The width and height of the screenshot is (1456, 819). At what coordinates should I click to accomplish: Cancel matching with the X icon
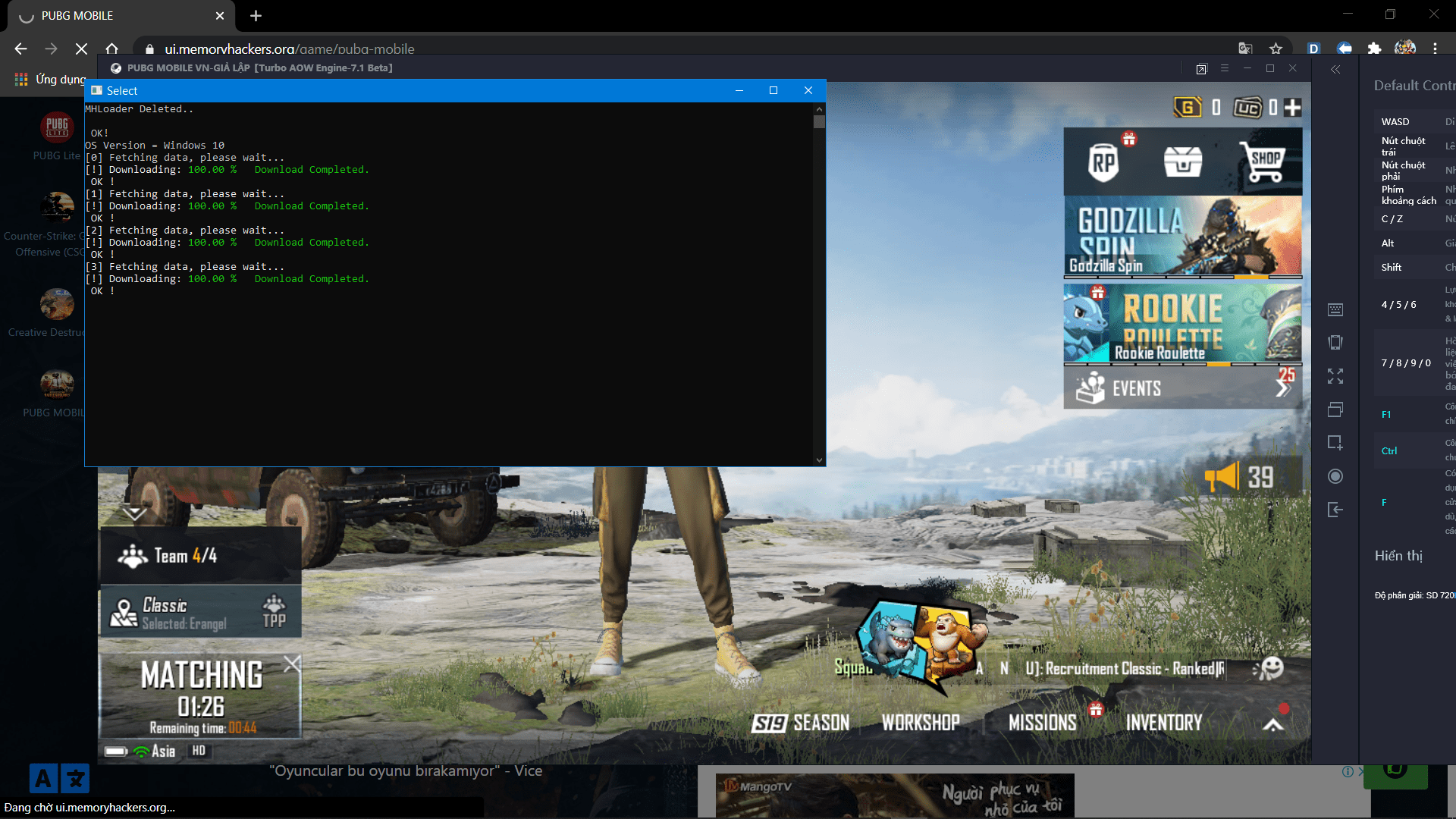[x=292, y=664]
